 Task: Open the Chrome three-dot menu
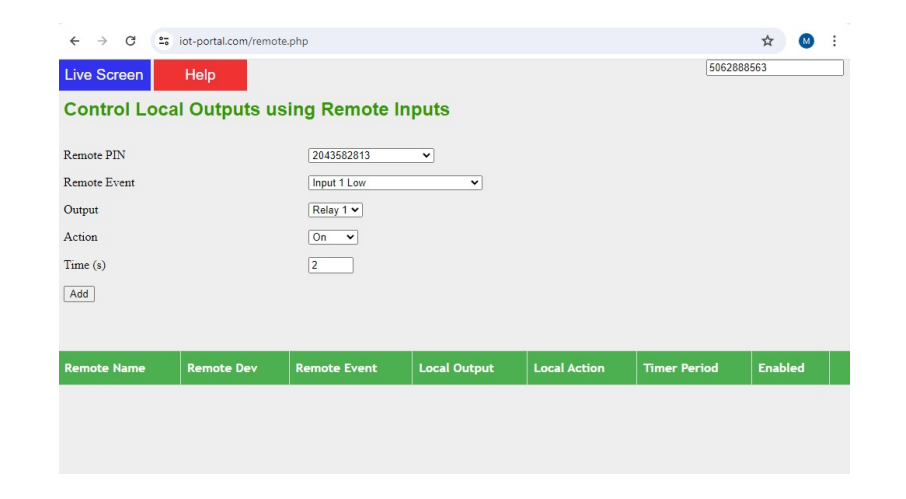point(834,41)
